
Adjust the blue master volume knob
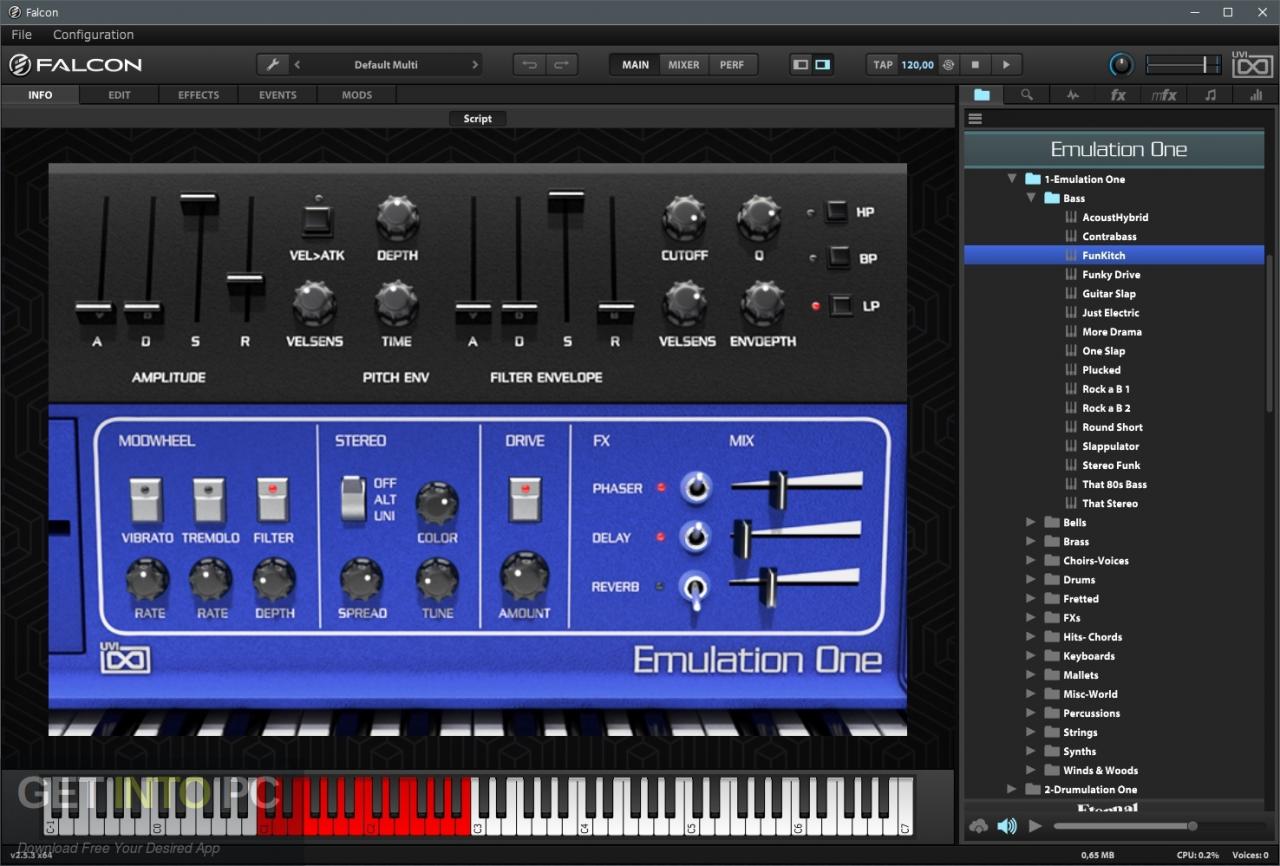coord(1121,65)
